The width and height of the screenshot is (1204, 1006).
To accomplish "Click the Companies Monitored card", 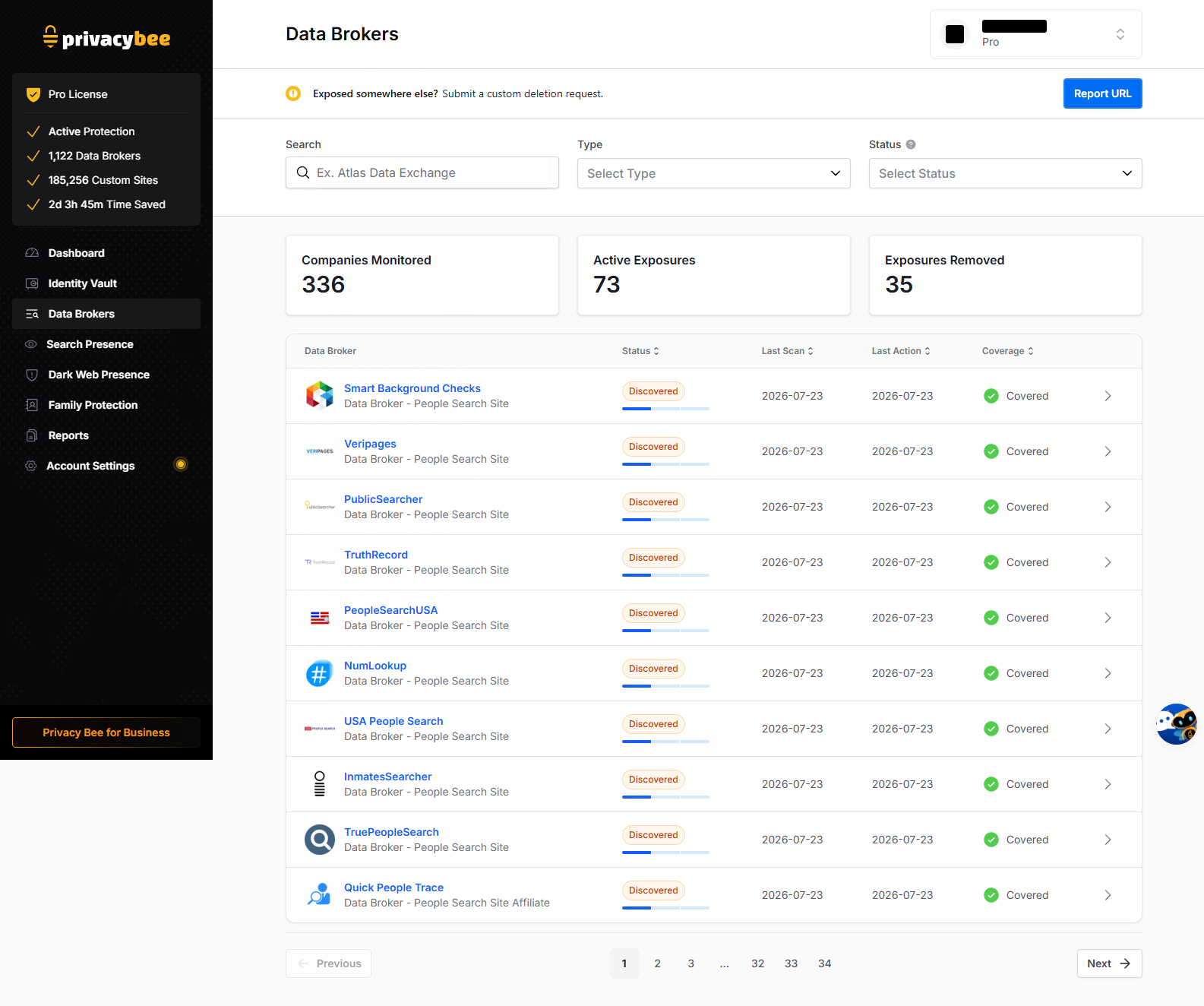I will [422, 275].
